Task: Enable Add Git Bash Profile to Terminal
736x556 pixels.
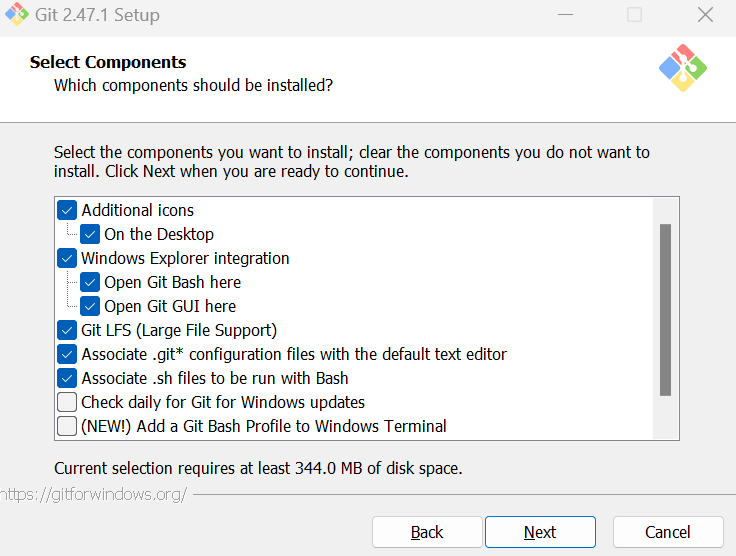Action: pyautogui.click(x=67, y=426)
